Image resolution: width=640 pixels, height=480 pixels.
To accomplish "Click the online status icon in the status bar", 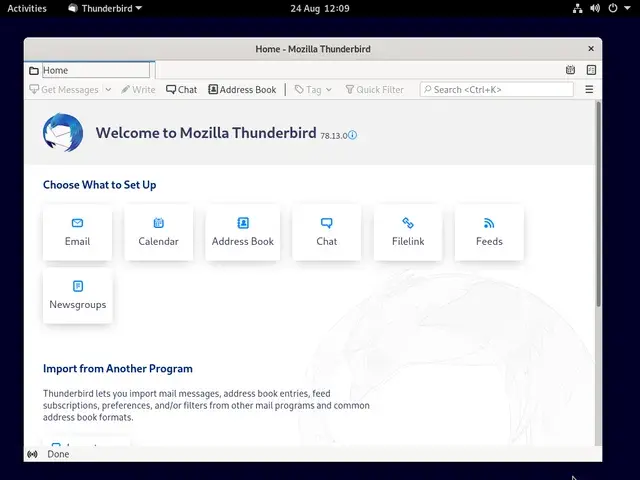I will click(32, 454).
